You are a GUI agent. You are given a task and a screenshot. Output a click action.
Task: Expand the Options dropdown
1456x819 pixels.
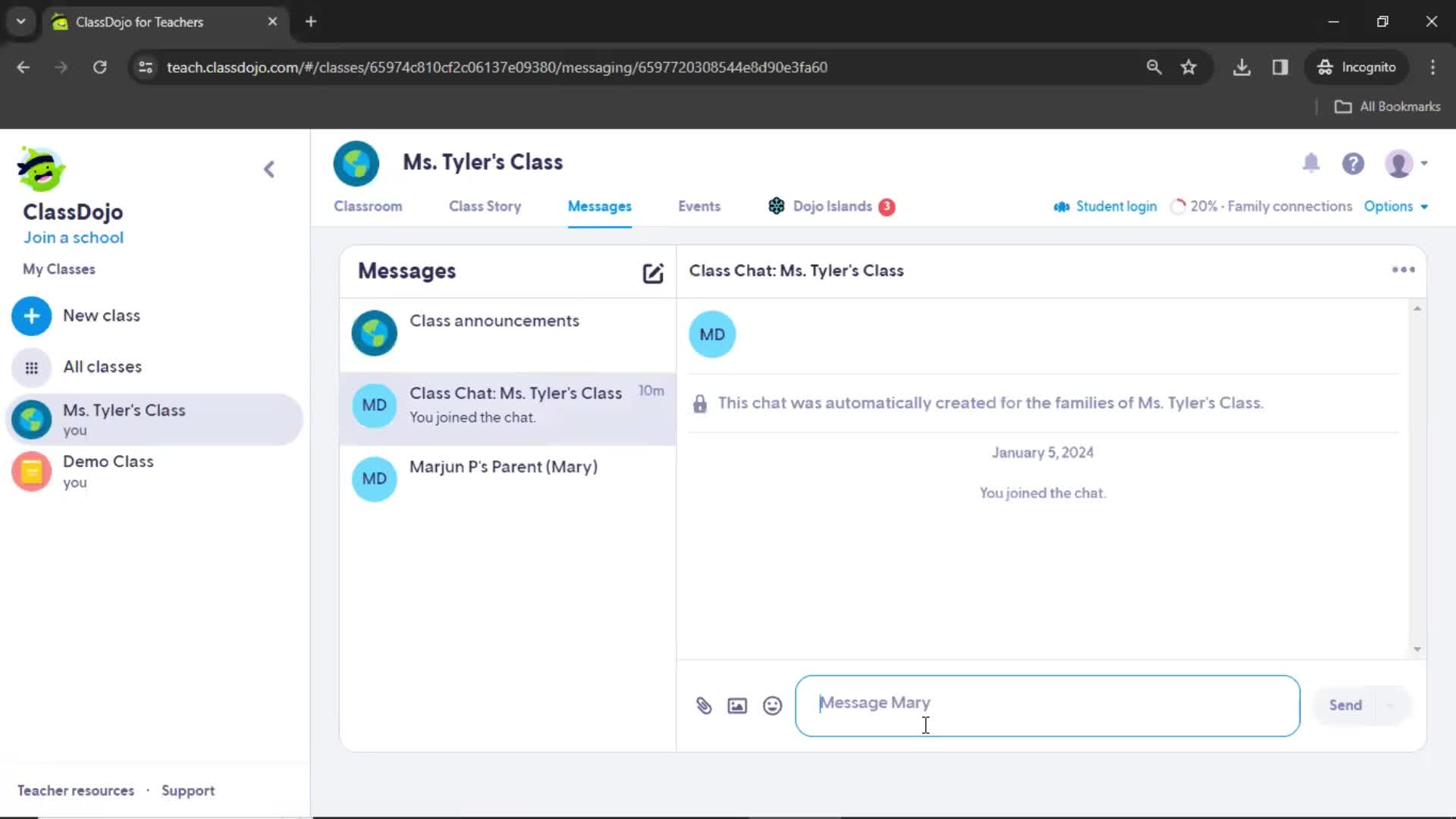[x=1396, y=206]
